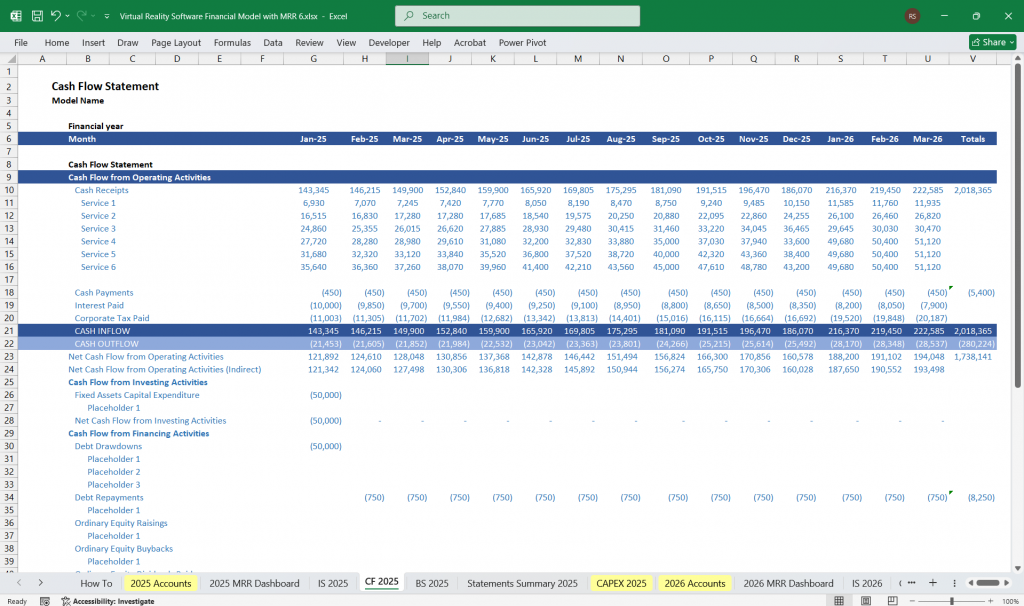Click the Excel icon in the title bar
Viewport: 1024px width, 606px height.
click(x=14, y=15)
